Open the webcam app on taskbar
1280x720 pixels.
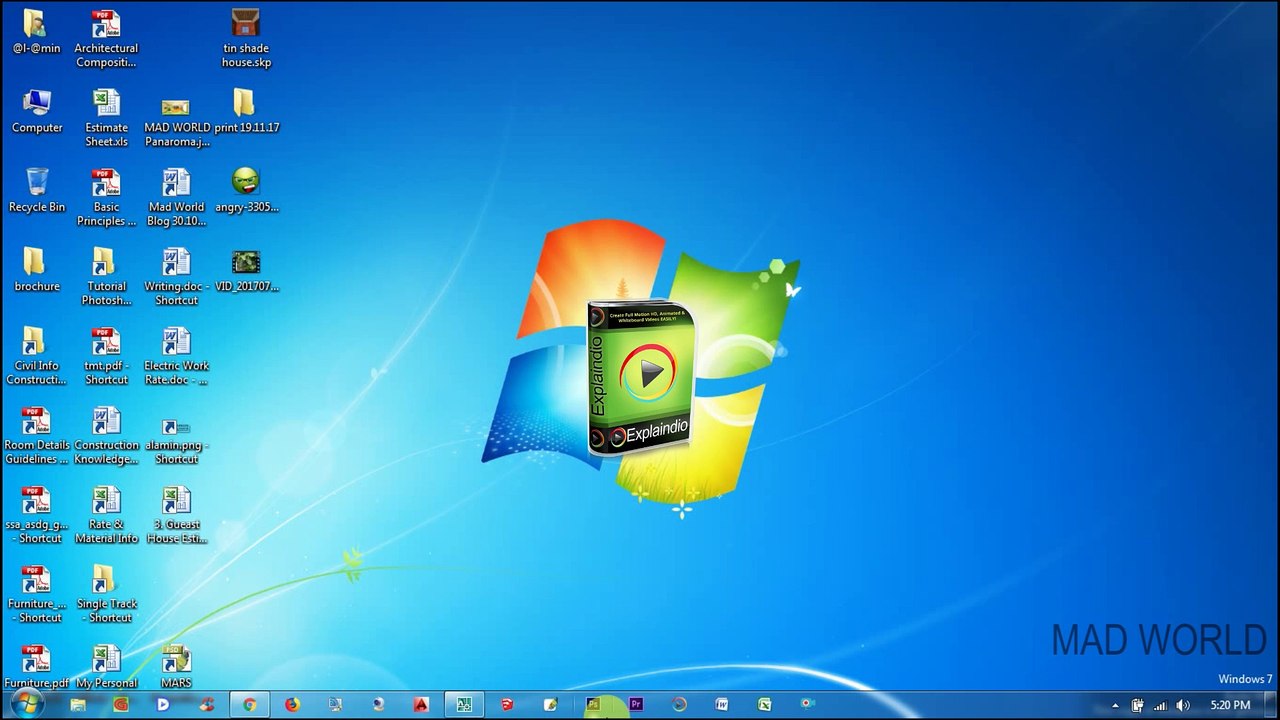tap(378, 704)
